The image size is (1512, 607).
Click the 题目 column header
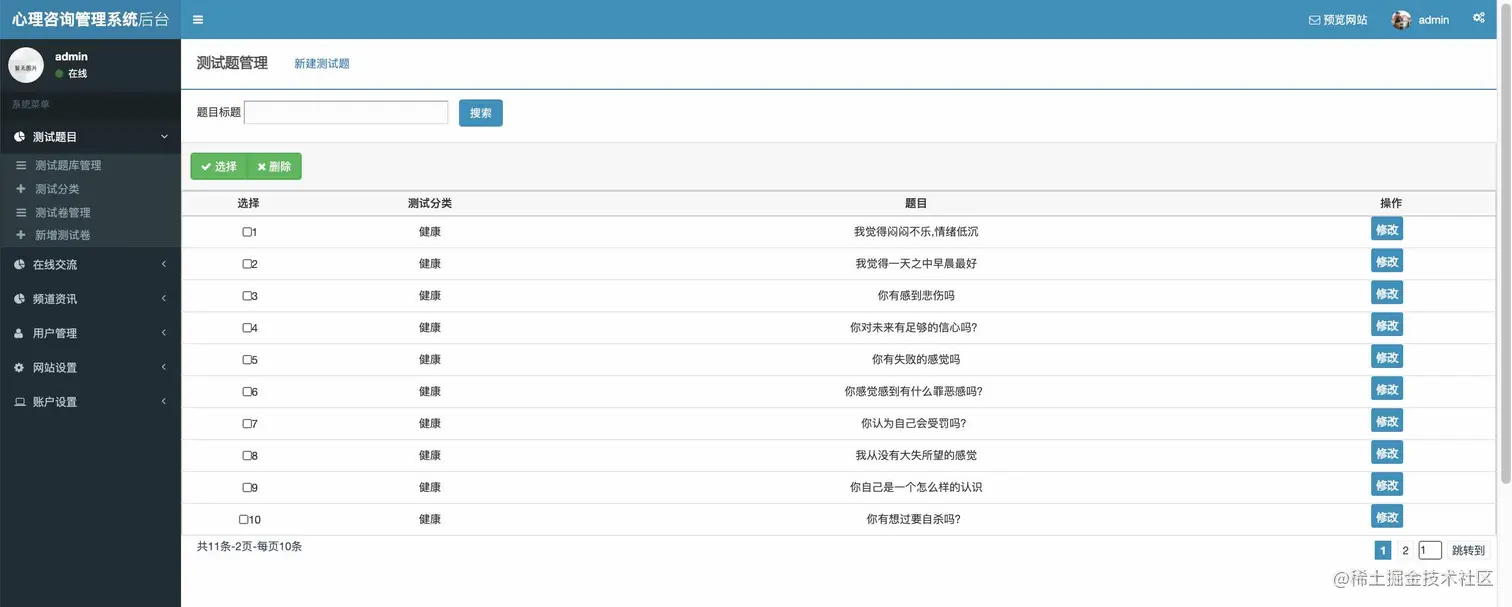tap(916, 203)
